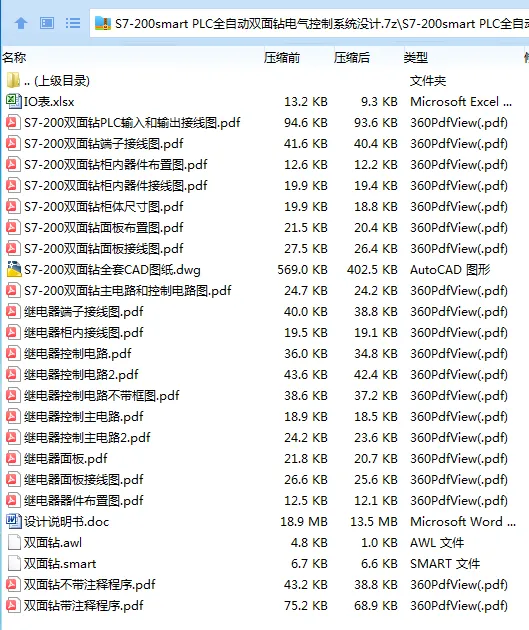Click Word icon of 设计说明书.doc
Image resolution: width=529 pixels, height=630 pixels.
13,521
